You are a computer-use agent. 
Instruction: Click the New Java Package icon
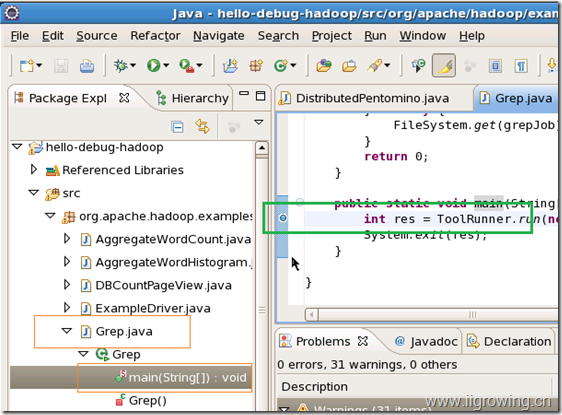click(256, 66)
